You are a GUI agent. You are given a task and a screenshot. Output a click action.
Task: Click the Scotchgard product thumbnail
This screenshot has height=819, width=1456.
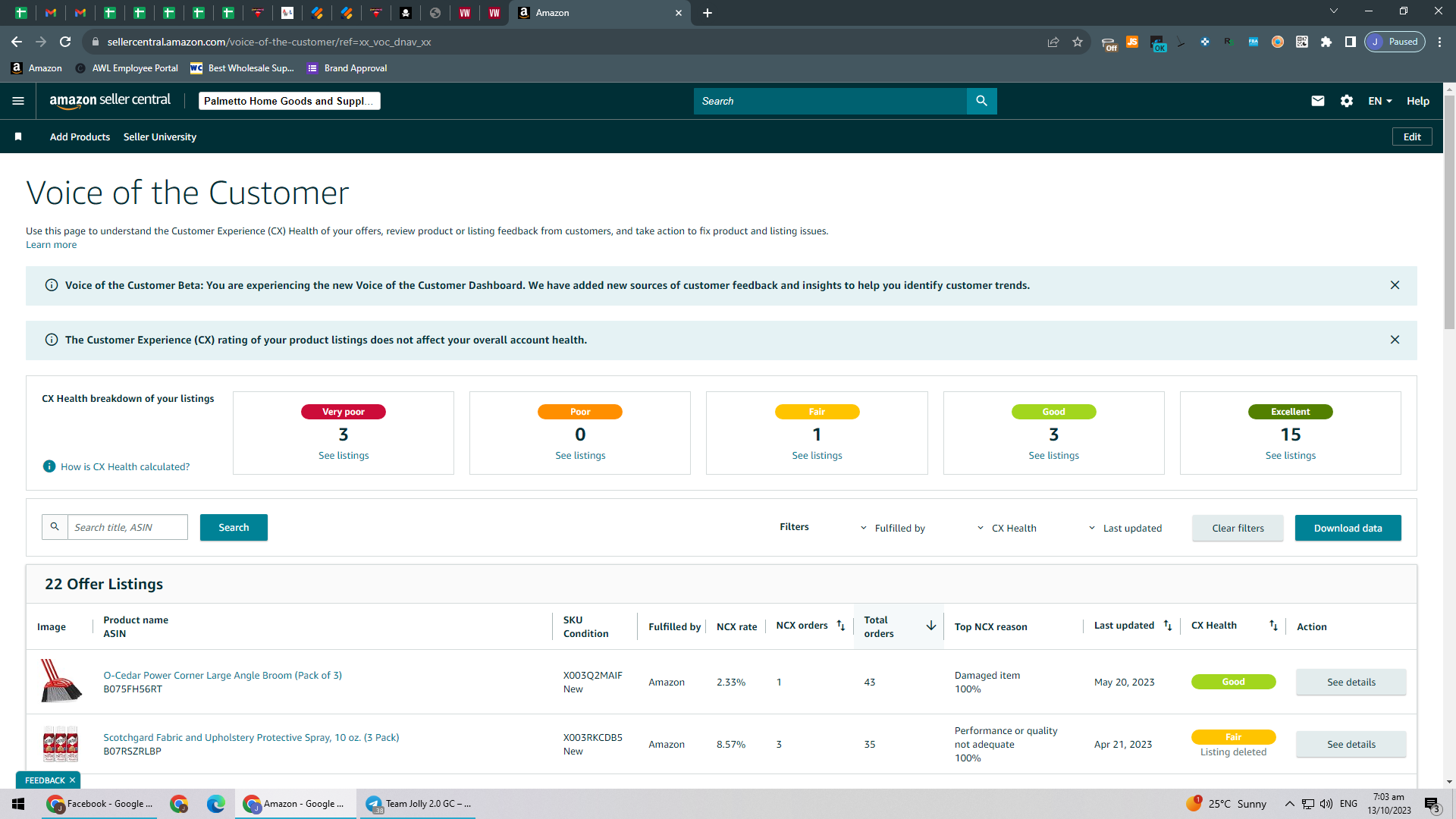pyautogui.click(x=61, y=744)
